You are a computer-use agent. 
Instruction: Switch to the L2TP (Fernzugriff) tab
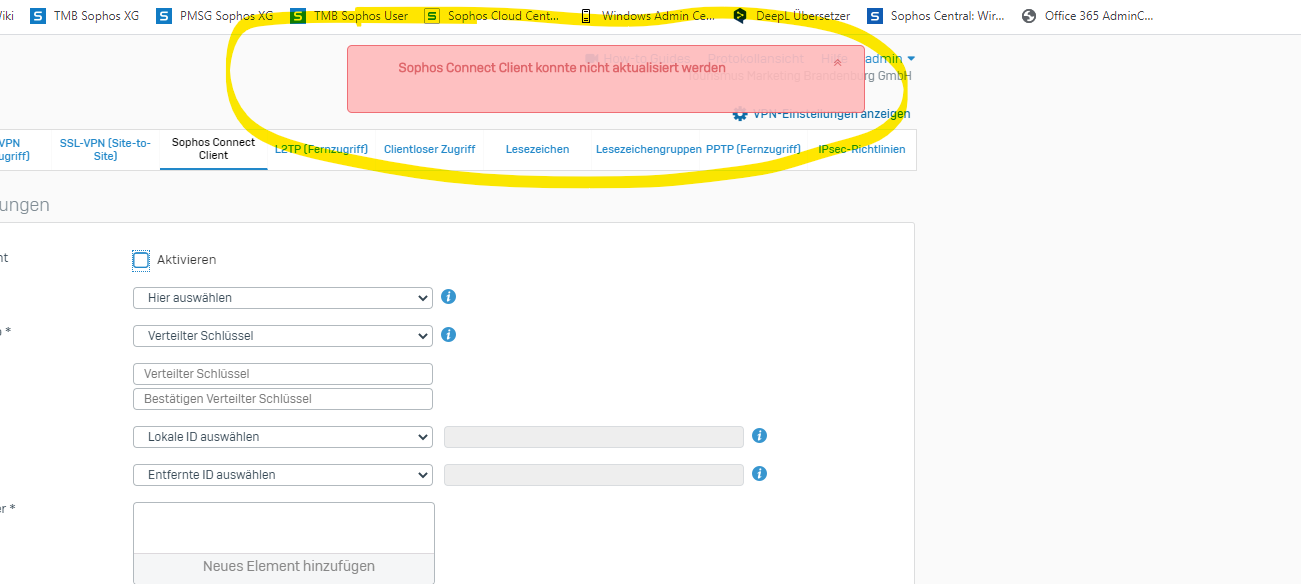click(321, 149)
